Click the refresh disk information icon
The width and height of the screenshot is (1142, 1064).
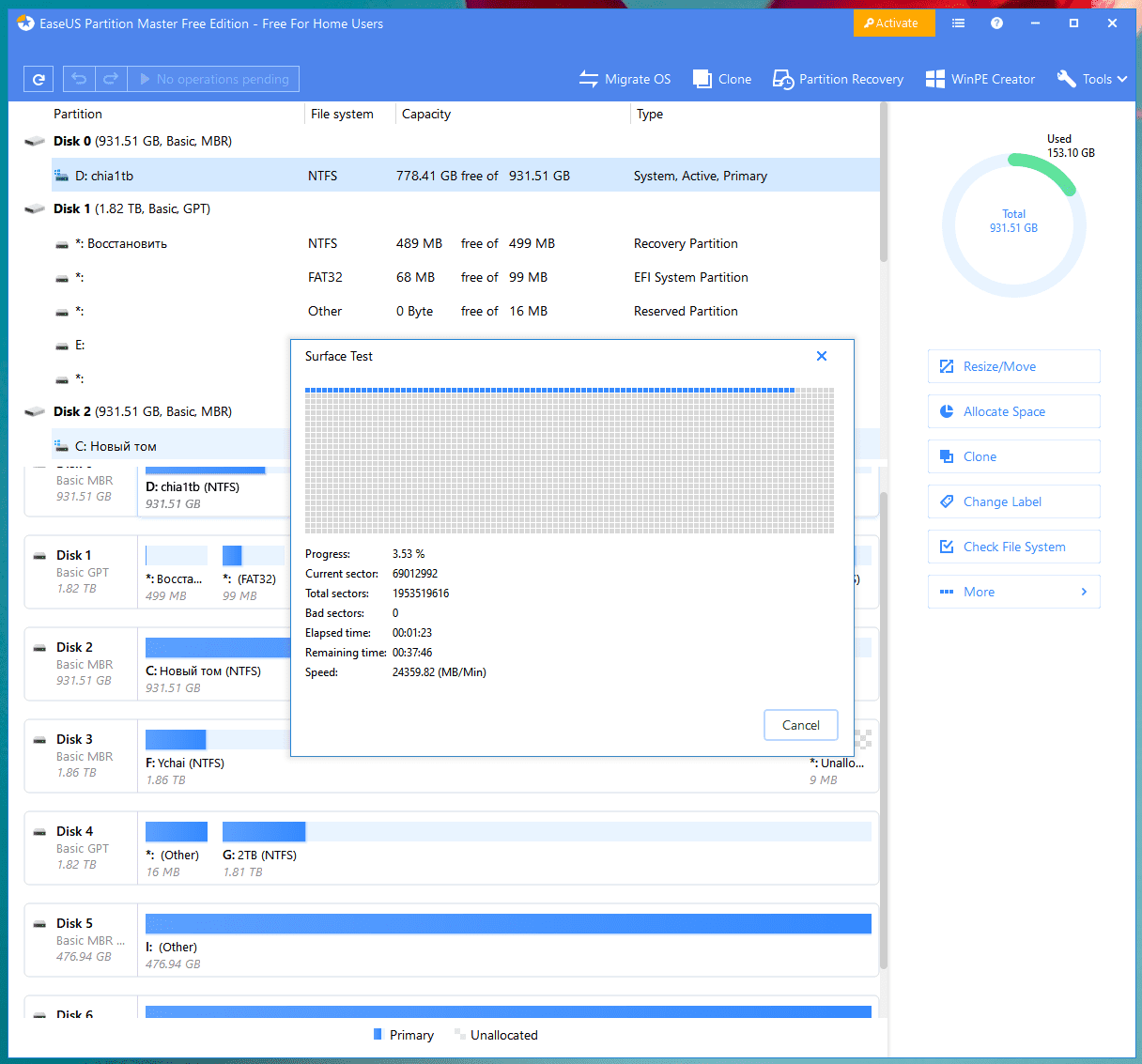click(x=39, y=79)
